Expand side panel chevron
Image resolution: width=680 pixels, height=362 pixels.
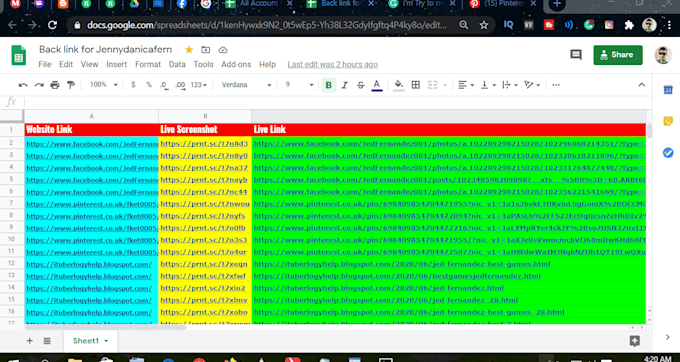pos(667,337)
